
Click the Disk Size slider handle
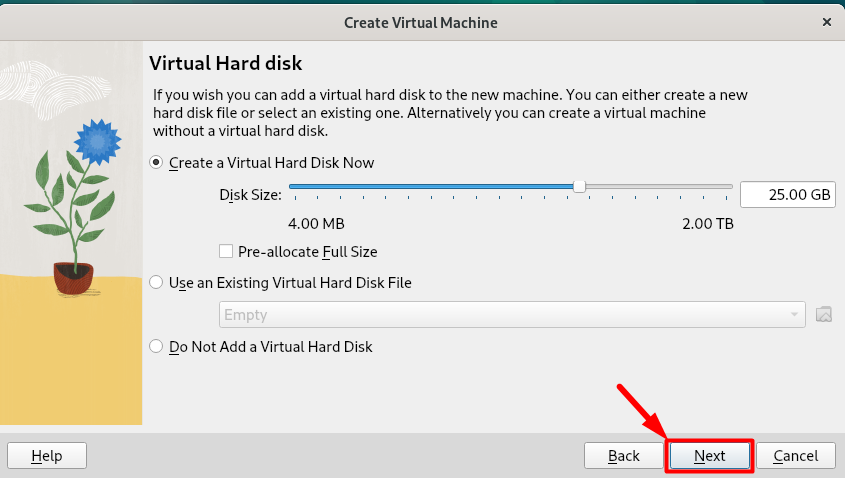click(579, 186)
